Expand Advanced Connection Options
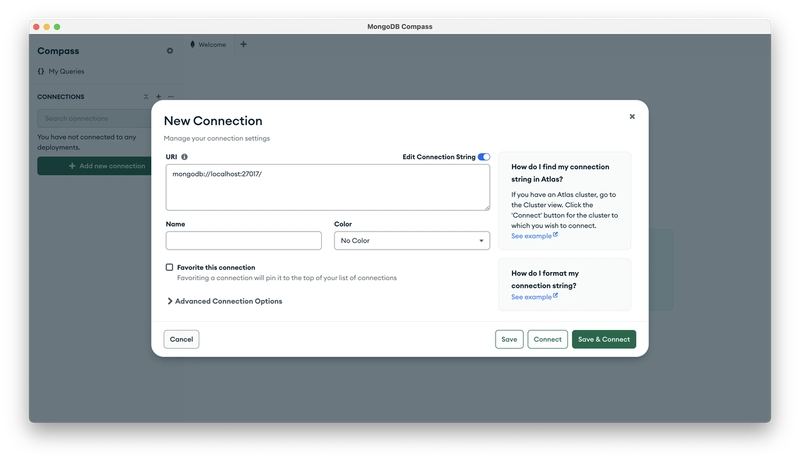This screenshot has width=800, height=461. [x=224, y=301]
